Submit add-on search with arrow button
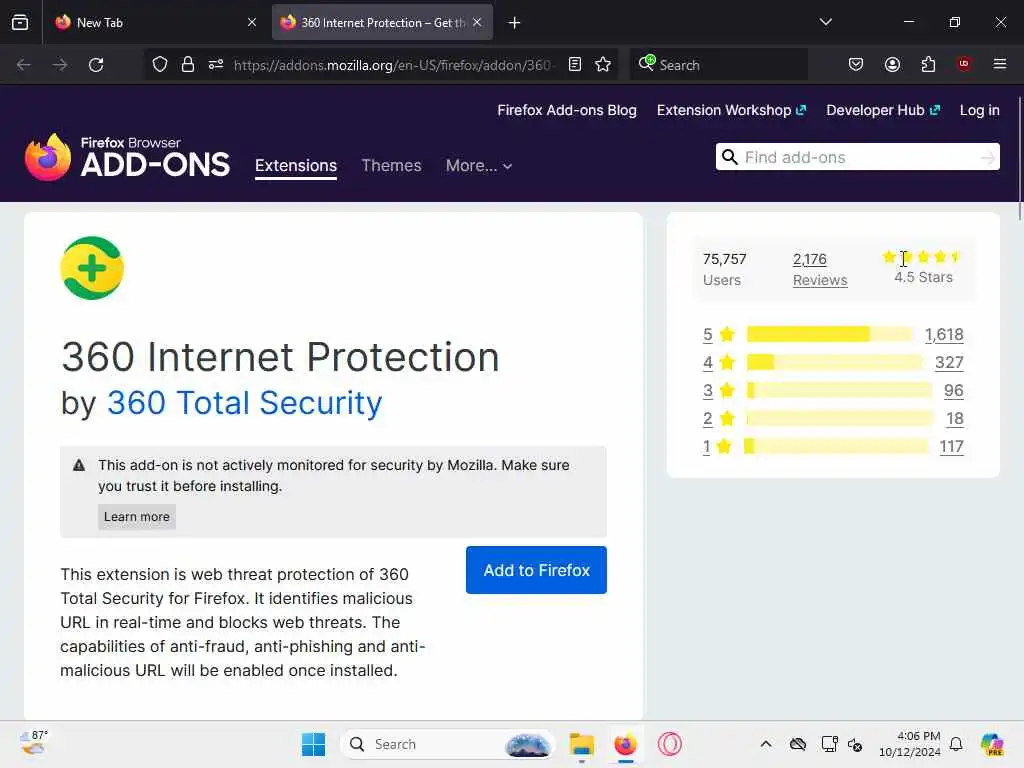Screen dimensions: 1024x768 click(988, 157)
